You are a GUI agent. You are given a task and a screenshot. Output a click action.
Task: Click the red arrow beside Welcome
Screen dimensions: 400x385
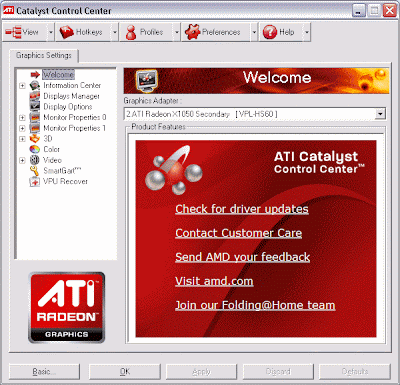pyautogui.click(x=35, y=75)
